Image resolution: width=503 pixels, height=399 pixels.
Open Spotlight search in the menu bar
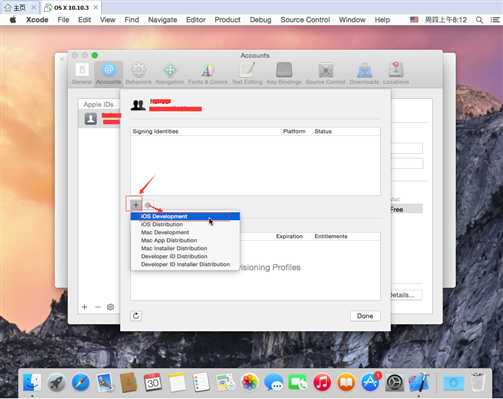tap(479, 20)
